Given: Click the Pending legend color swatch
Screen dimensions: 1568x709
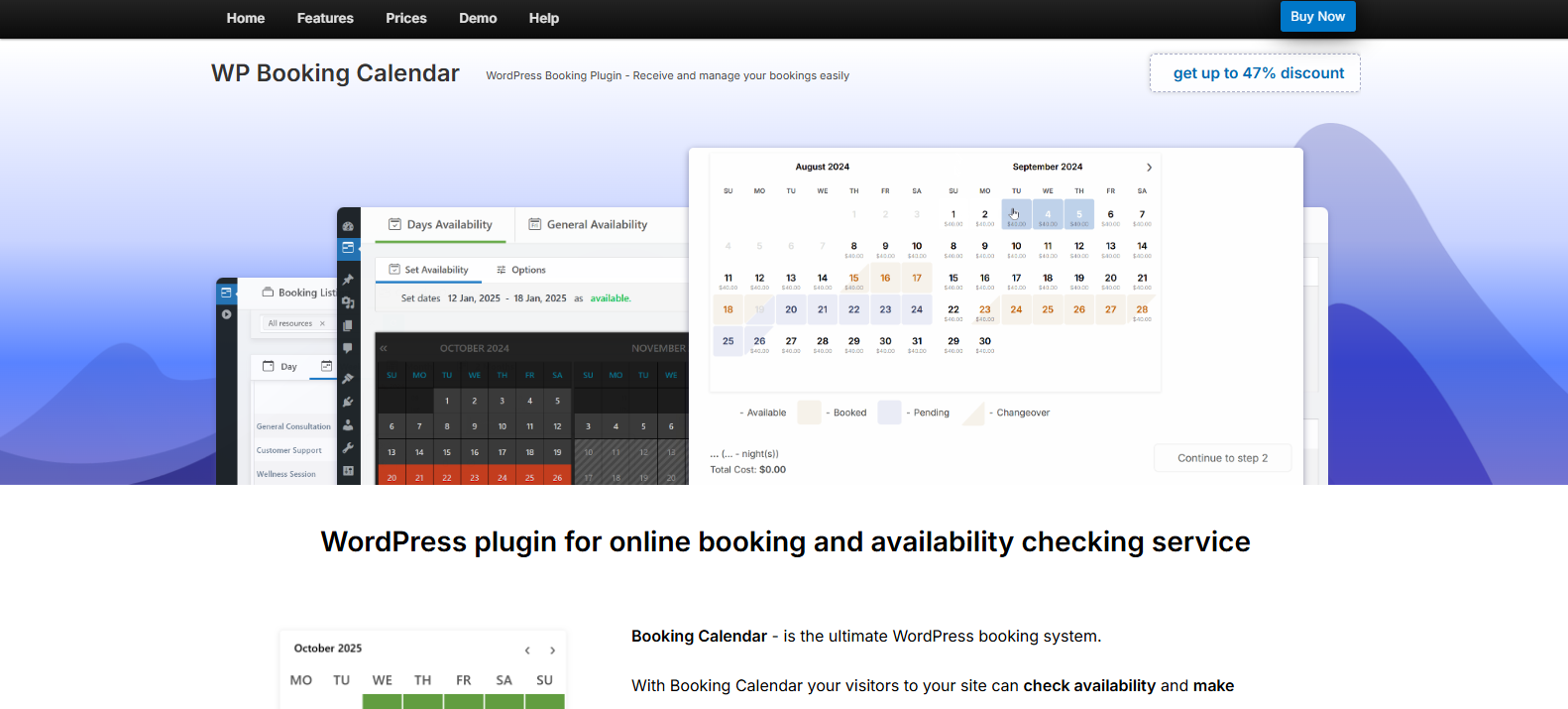Looking at the screenshot, I should coord(889,413).
